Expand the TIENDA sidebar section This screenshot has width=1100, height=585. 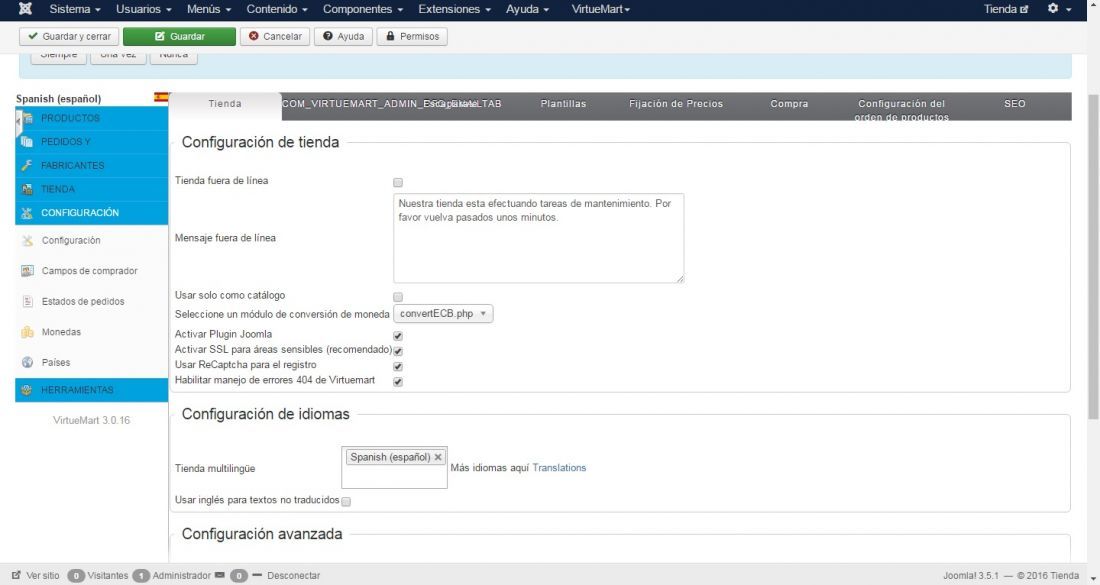point(92,189)
